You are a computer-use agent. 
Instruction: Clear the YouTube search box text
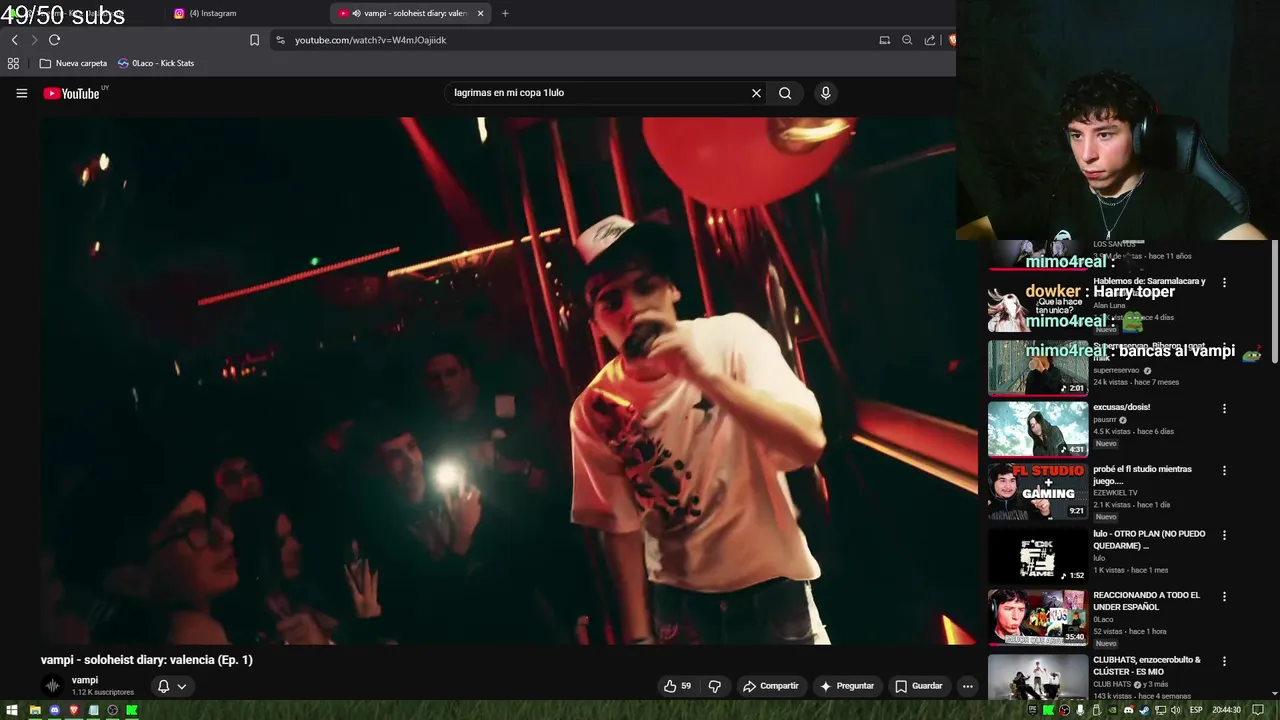point(756,93)
